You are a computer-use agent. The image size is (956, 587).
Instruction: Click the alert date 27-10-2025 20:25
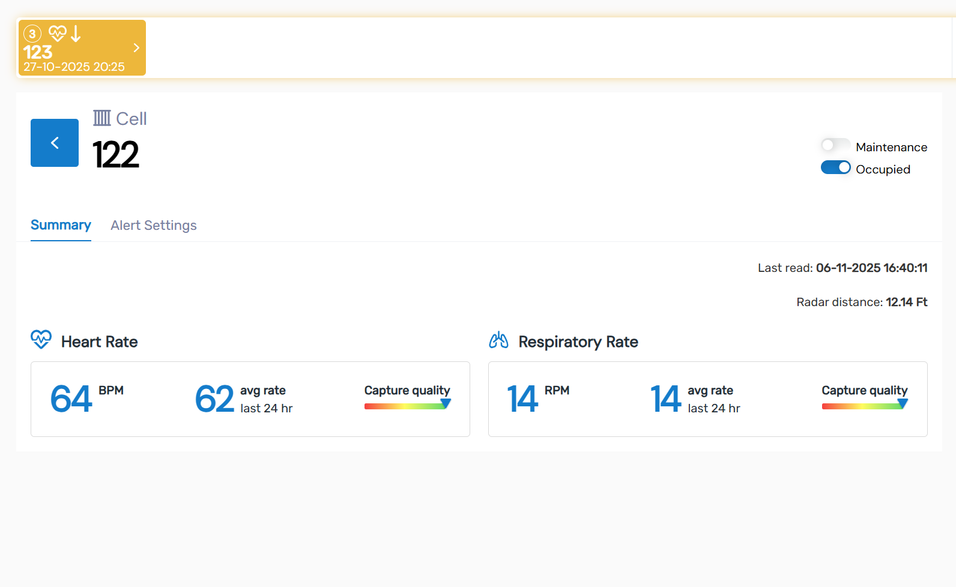pyautogui.click(x=74, y=66)
